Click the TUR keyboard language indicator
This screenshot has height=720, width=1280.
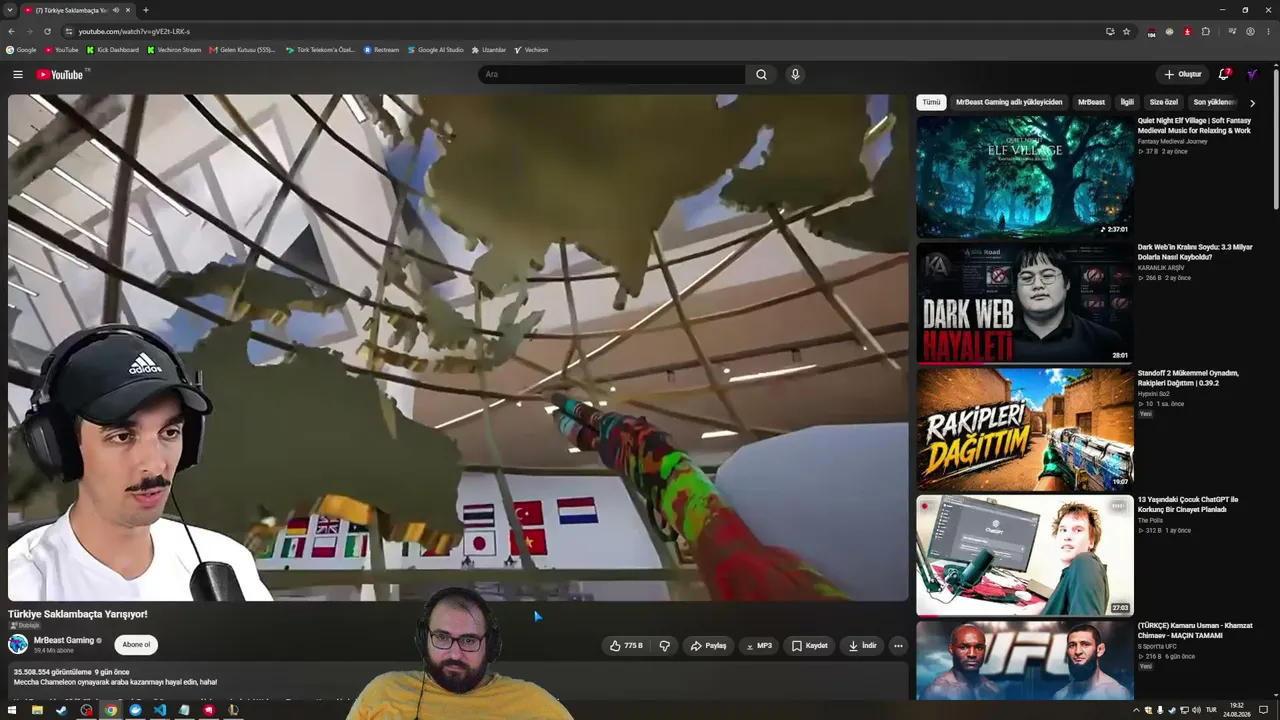(x=1211, y=710)
